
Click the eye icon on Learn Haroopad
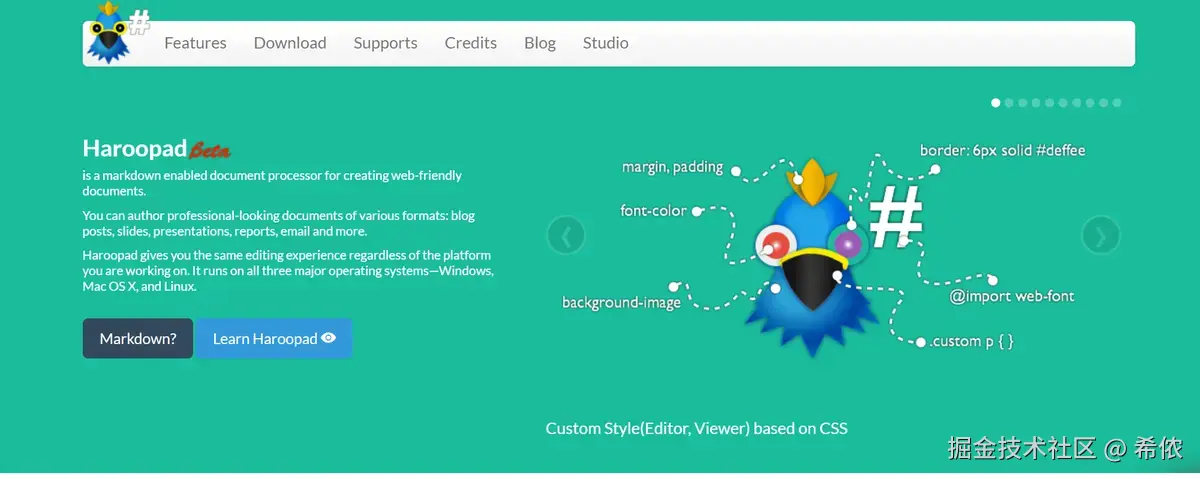(x=329, y=338)
